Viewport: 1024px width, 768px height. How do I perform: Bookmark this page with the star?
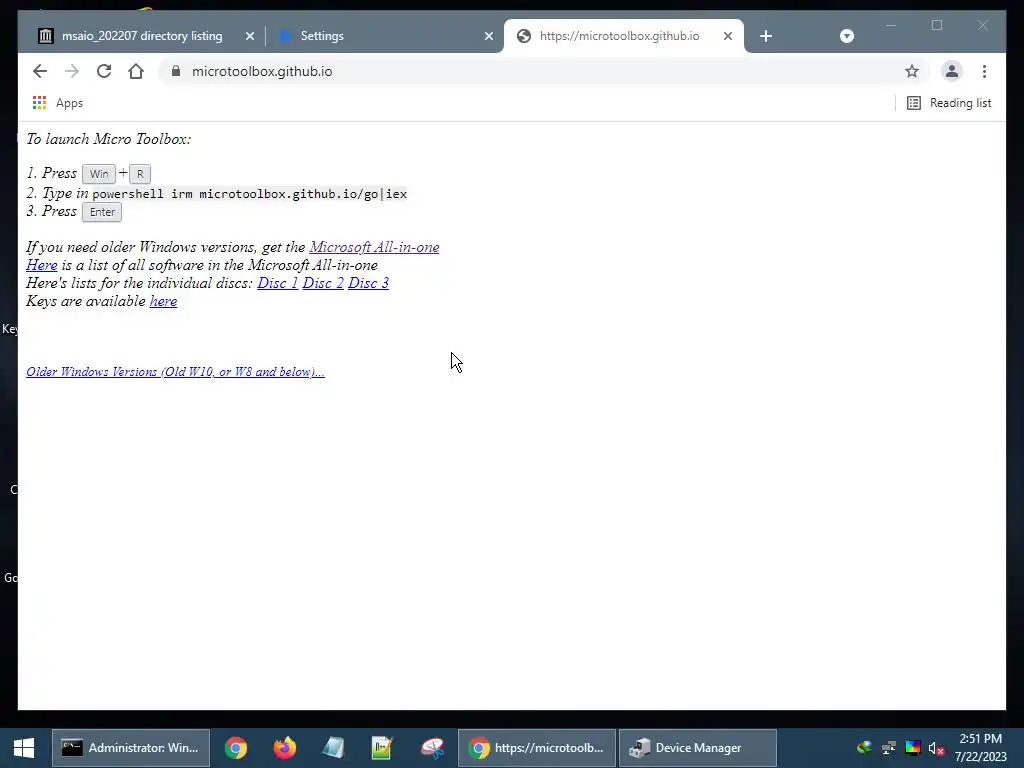click(912, 71)
